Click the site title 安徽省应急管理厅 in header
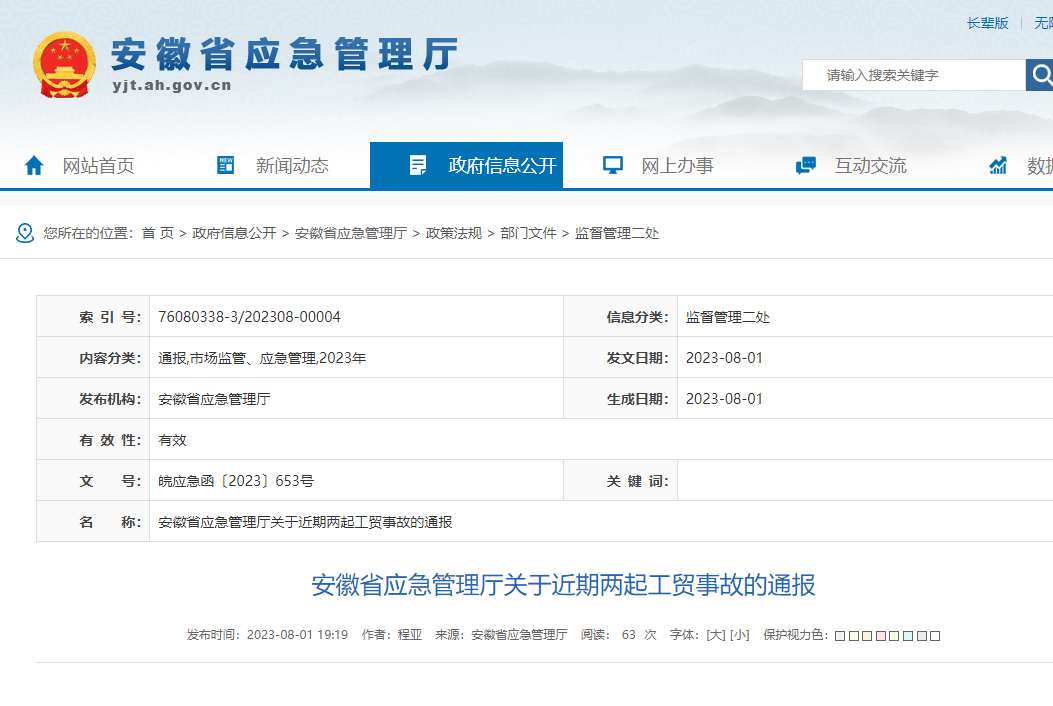Viewport: 1053px width, 706px height. click(285, 54)
